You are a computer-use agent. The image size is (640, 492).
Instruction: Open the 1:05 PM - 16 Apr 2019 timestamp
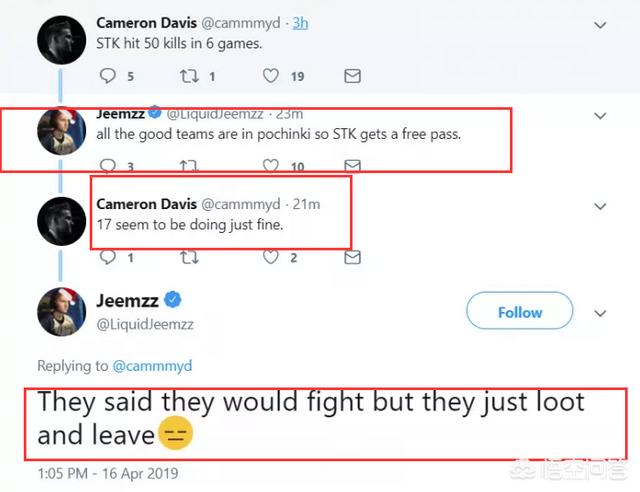(107, 472)
